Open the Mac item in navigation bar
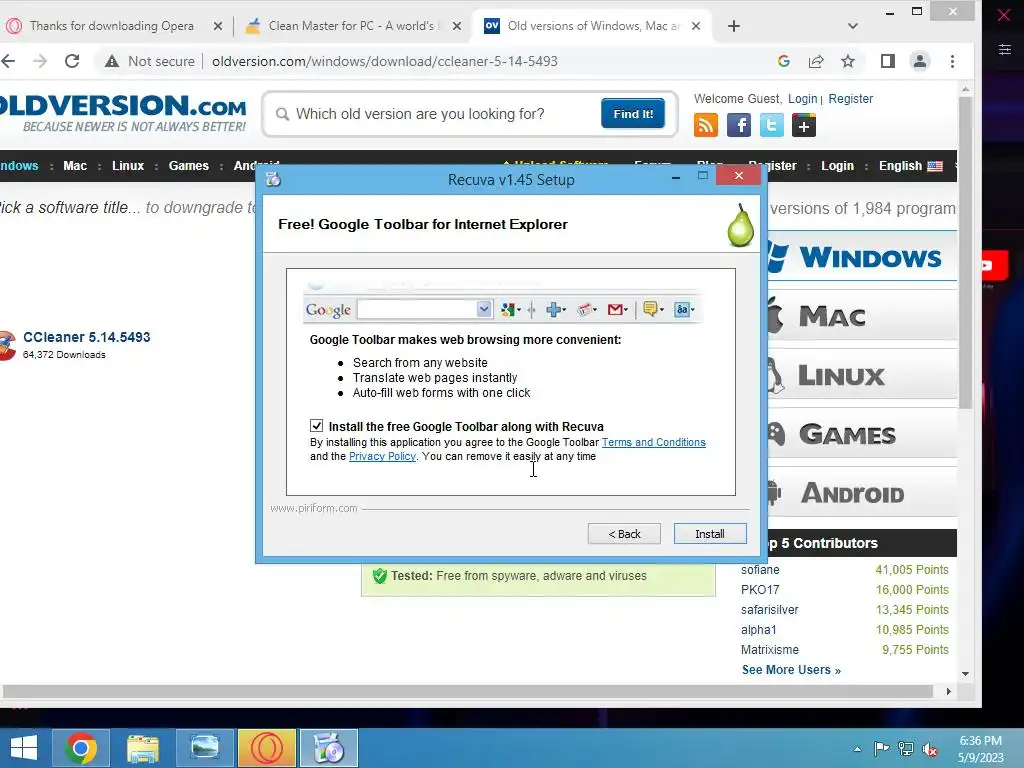 (x=75, y=166)
